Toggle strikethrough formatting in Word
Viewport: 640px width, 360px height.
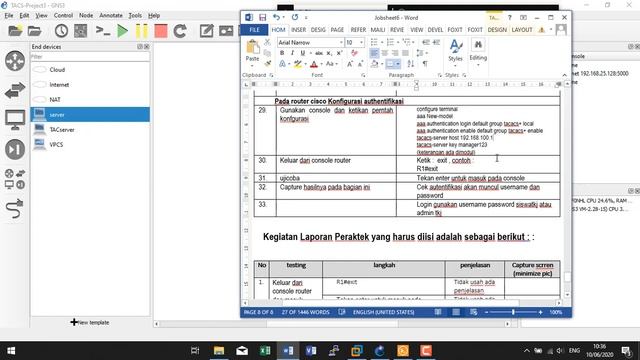click(319, 53)
